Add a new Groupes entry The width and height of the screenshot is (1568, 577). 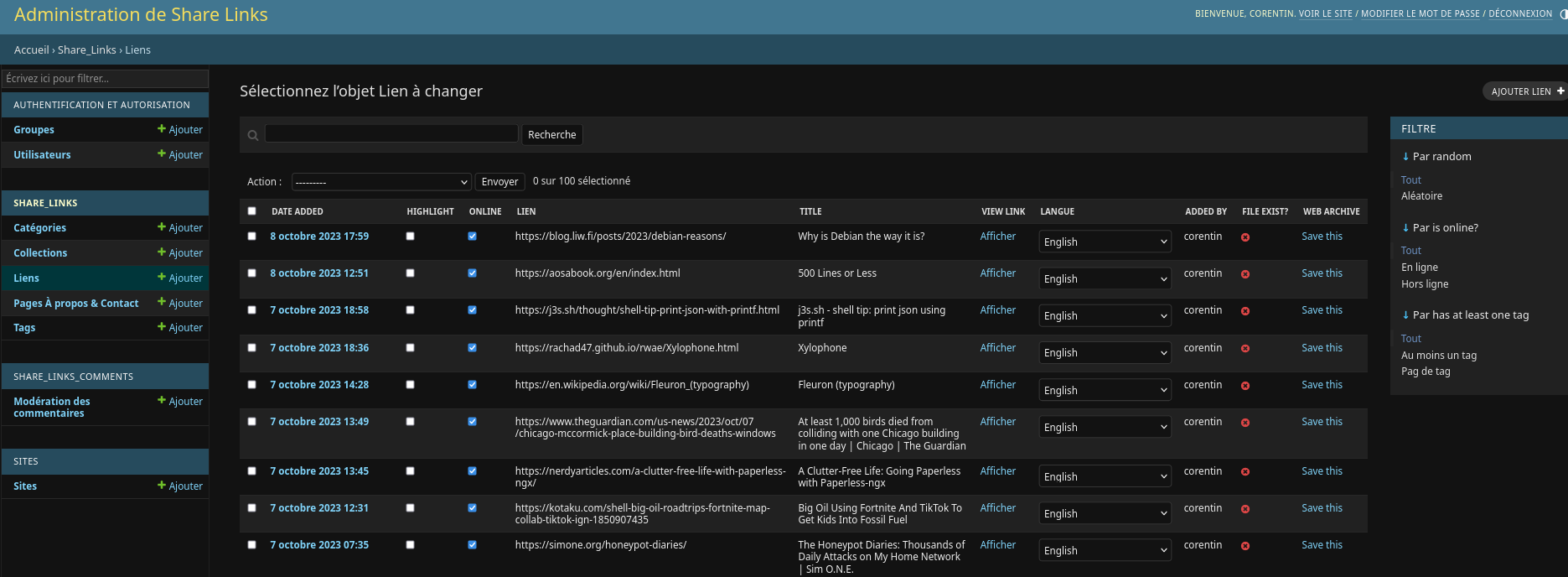180,130
